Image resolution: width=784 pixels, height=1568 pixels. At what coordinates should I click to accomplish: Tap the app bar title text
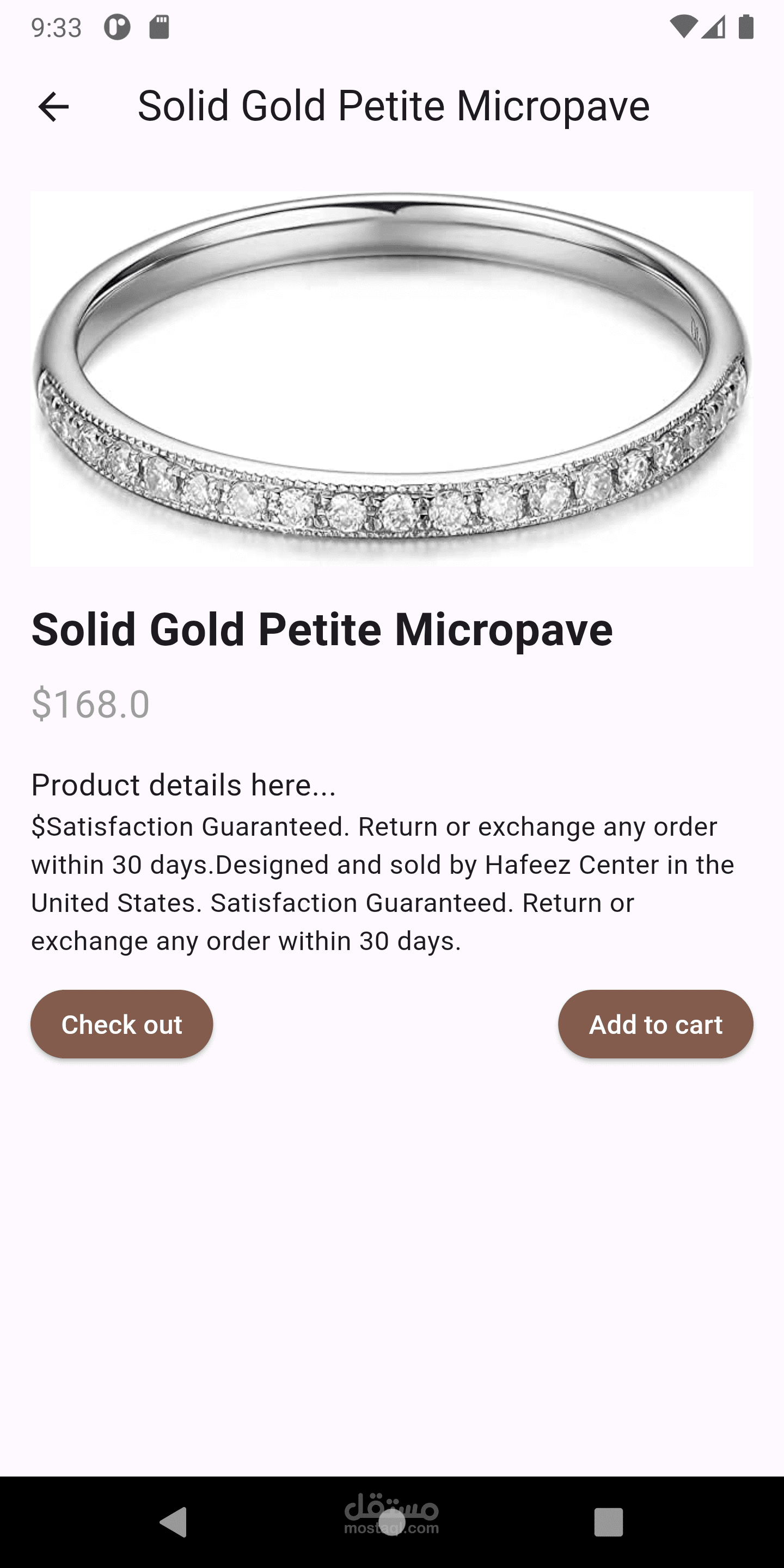[394, 107]
